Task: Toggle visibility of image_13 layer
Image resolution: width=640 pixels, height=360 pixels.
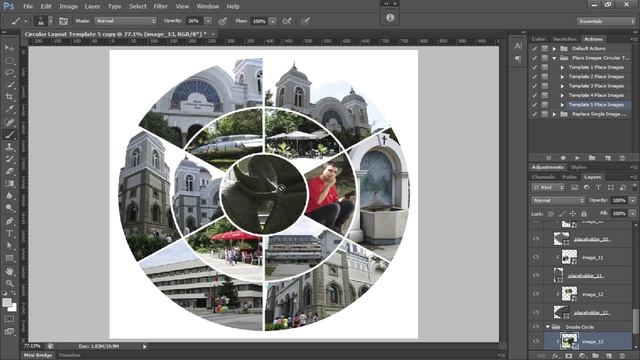Action: [536, 341]
